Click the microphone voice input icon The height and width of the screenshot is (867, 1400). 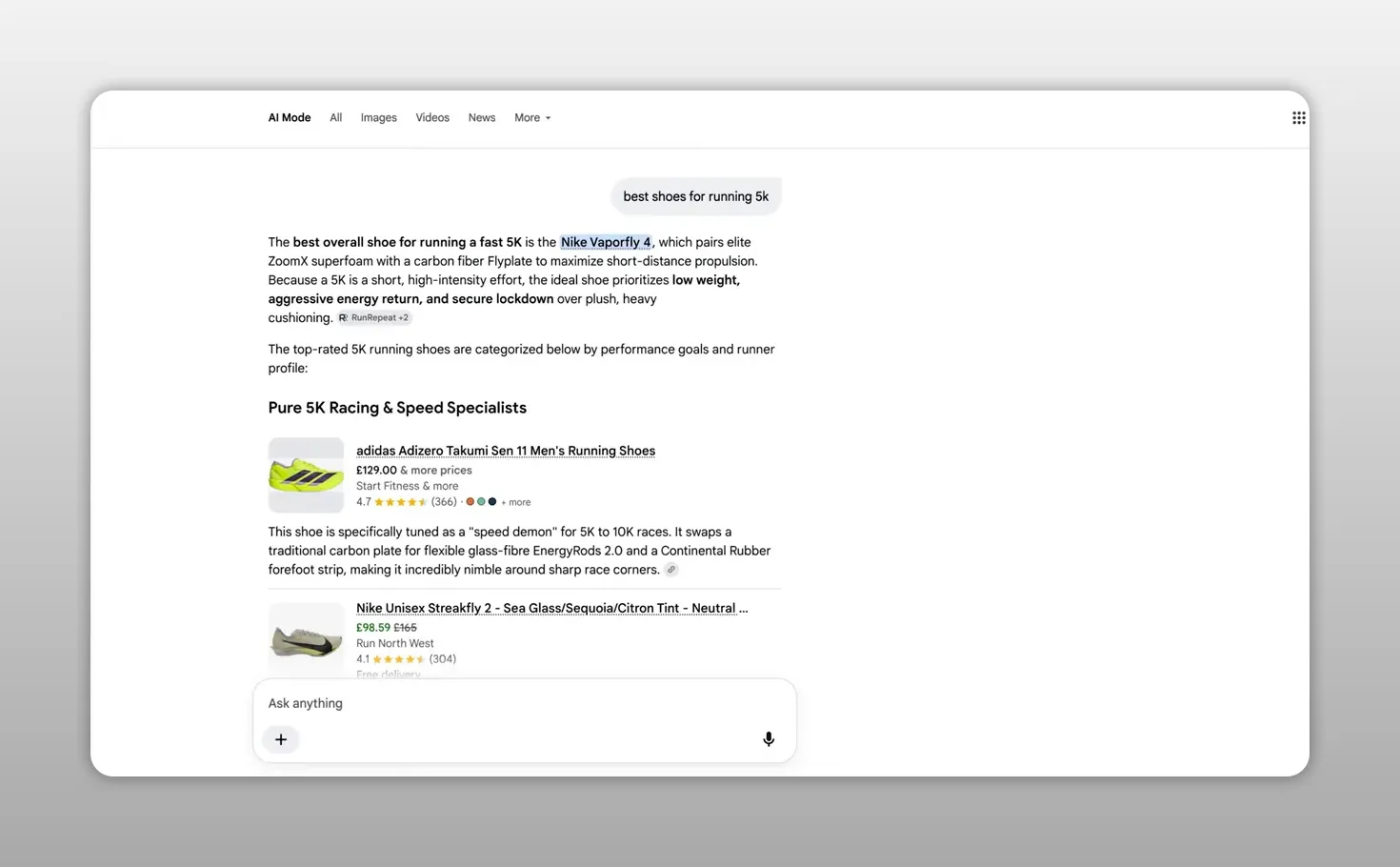click(x=769, y=739)
